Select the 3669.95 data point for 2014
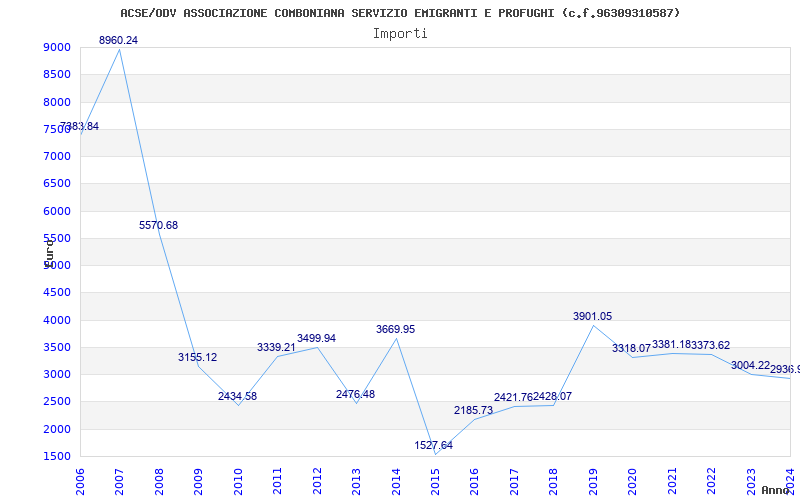The width and height of the screenshot is (800, 500). pyautogui.click(x=396, y=338)
